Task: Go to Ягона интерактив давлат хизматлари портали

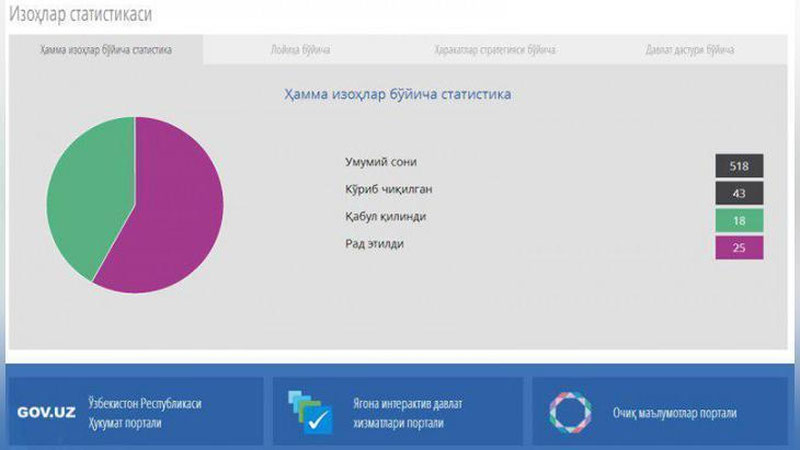Action: coord(410,412)
